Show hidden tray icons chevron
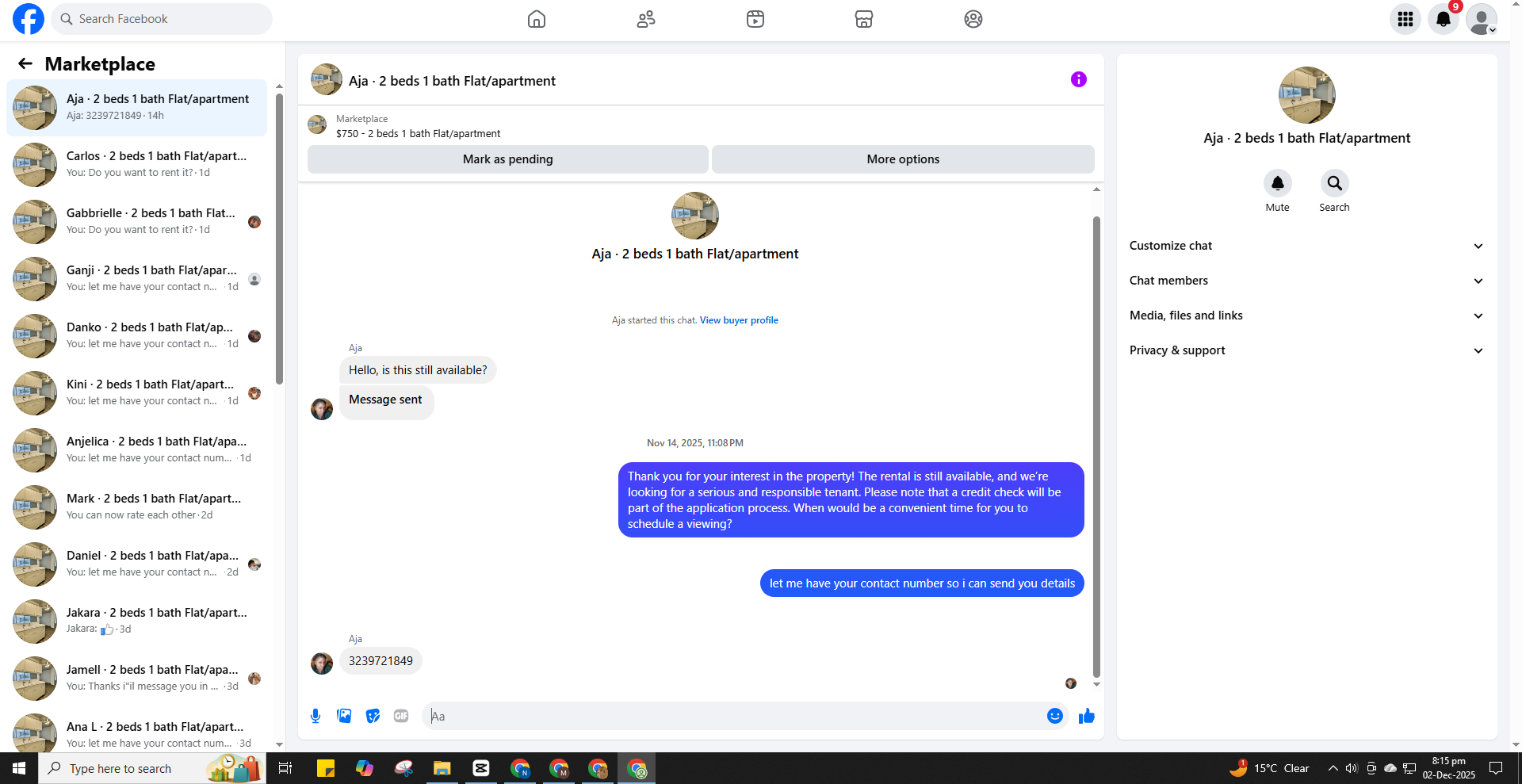Screen dimensions: 1522x784 (x=1333, y=768)
